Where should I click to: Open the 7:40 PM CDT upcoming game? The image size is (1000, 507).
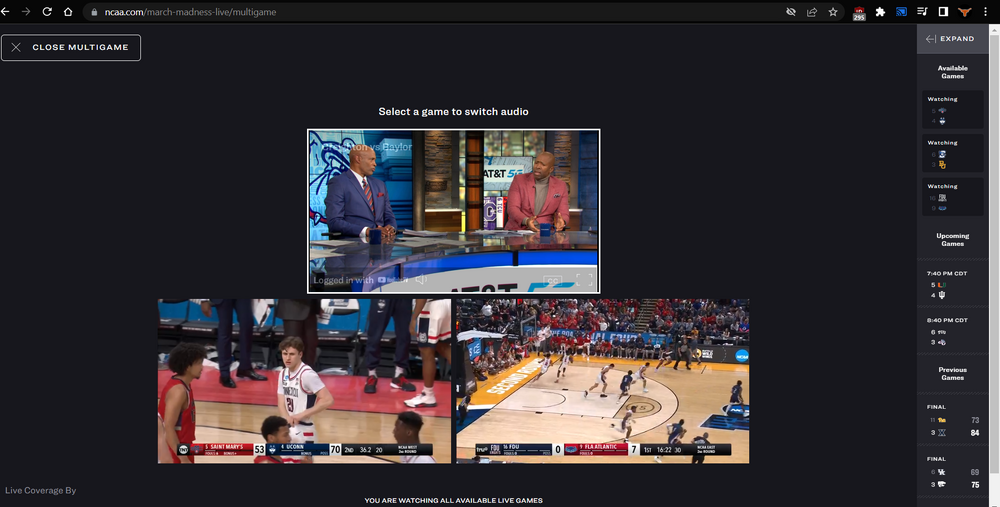[x=952, y=284]
